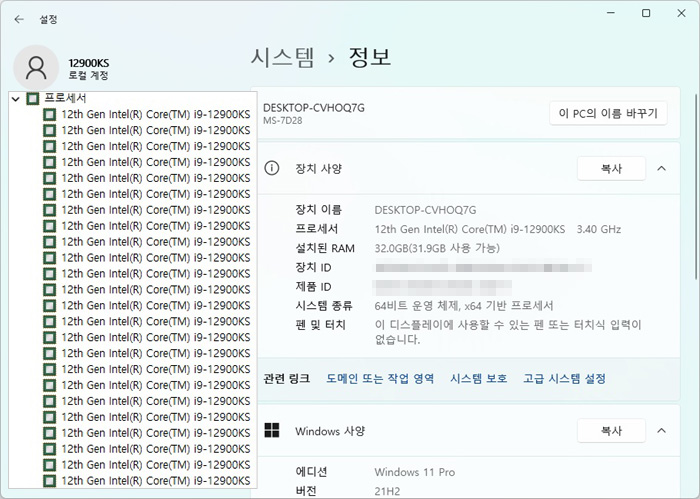Click the 펜 및 터치 label

[320, 325]
